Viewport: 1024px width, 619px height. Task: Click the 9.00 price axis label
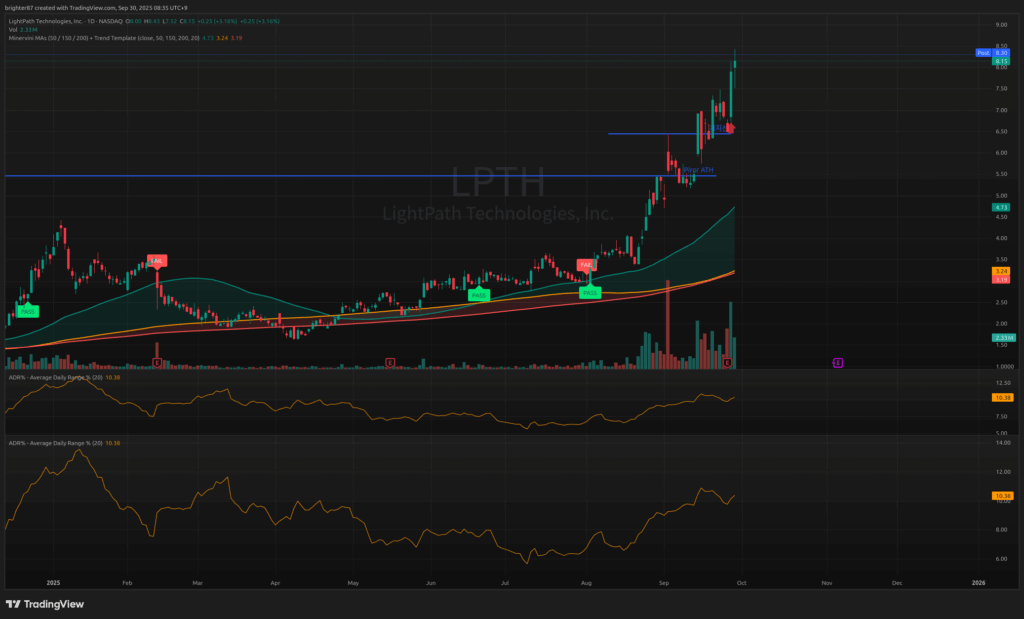(1001, 25)
